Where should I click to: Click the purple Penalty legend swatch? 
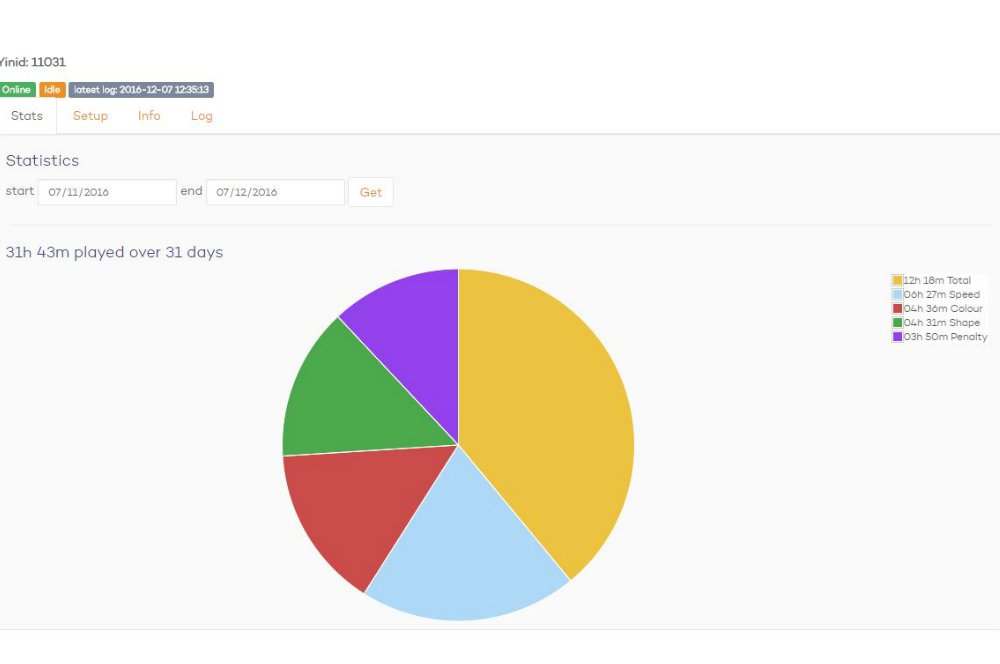pos(898,337)
